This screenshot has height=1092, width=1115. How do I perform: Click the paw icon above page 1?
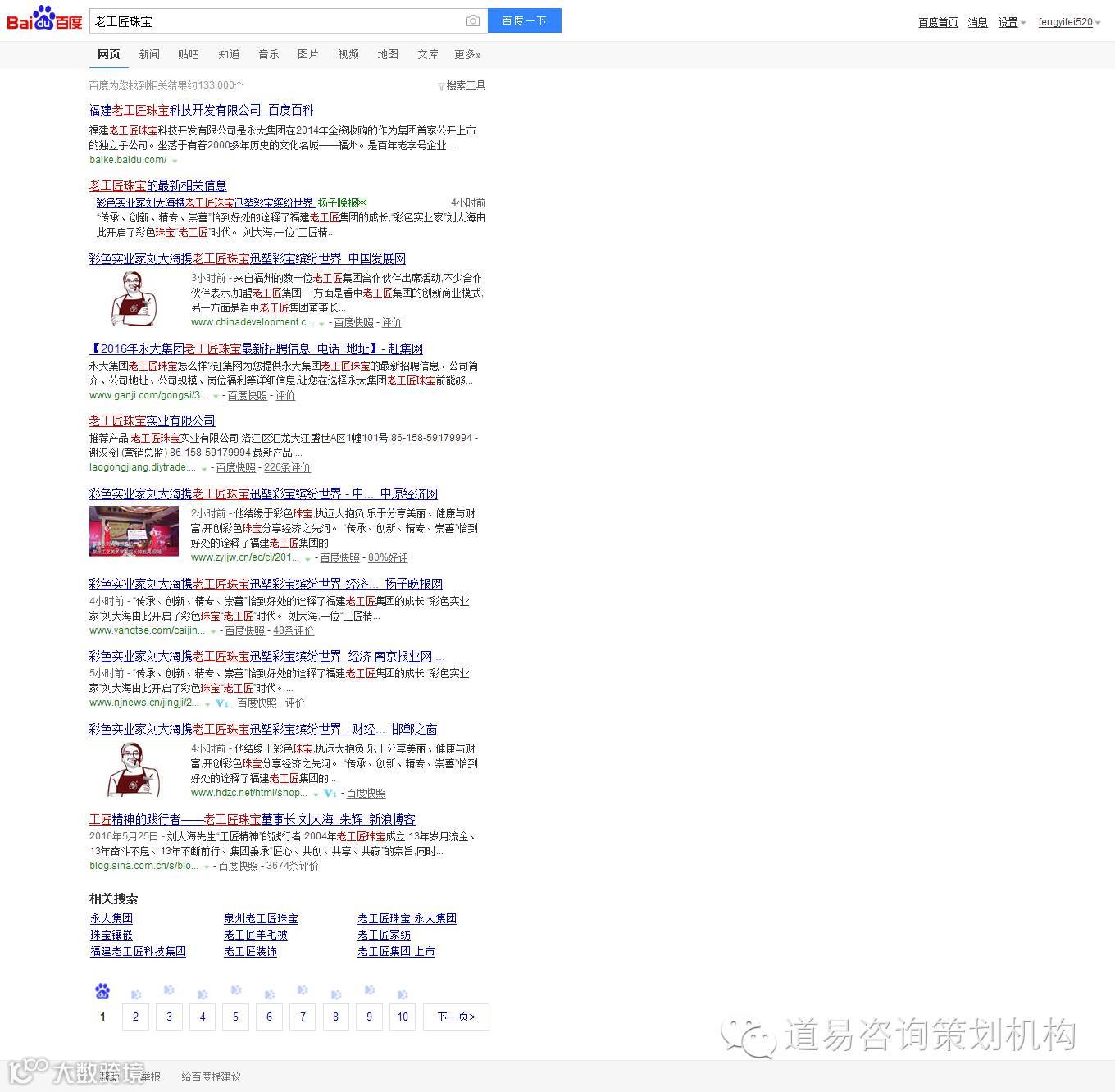coord(102,991)
